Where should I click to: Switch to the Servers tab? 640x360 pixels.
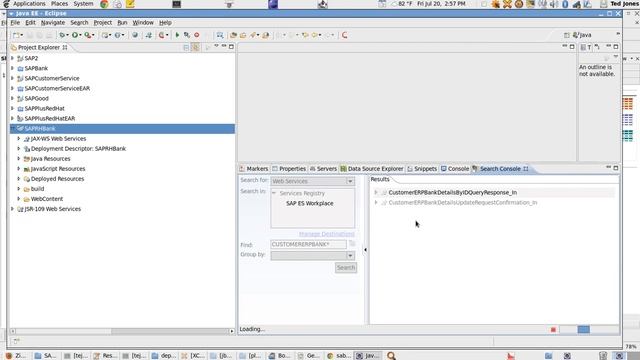[x=323, y=169]
